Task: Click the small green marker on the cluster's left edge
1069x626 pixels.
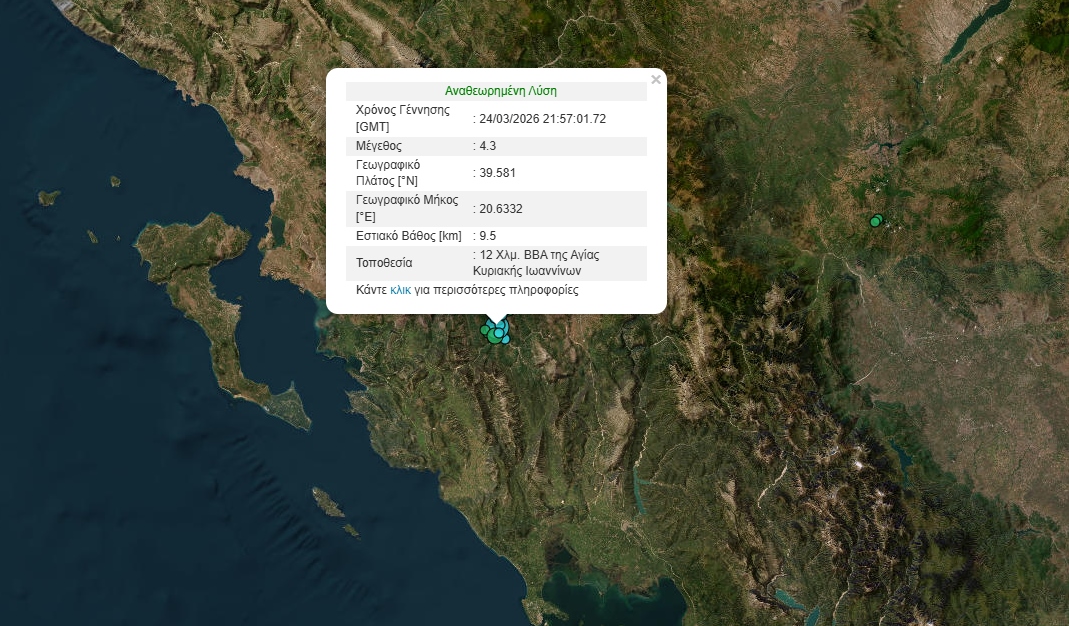Action: (485, 330)
